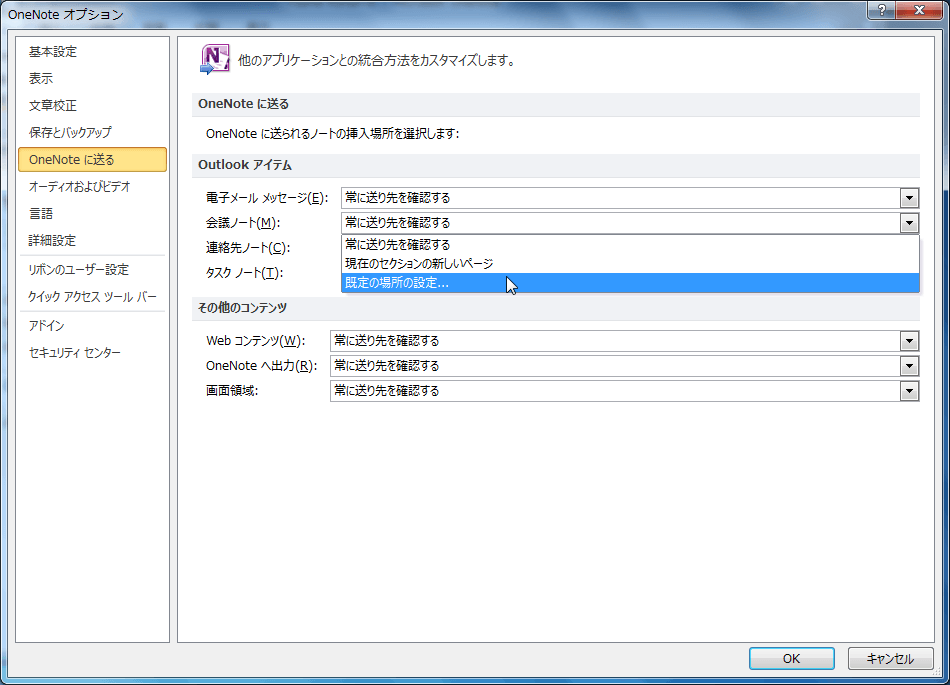Screen dimensions: 950x685
Task: Click the タスク ノート label
Action: click(244, 273)
